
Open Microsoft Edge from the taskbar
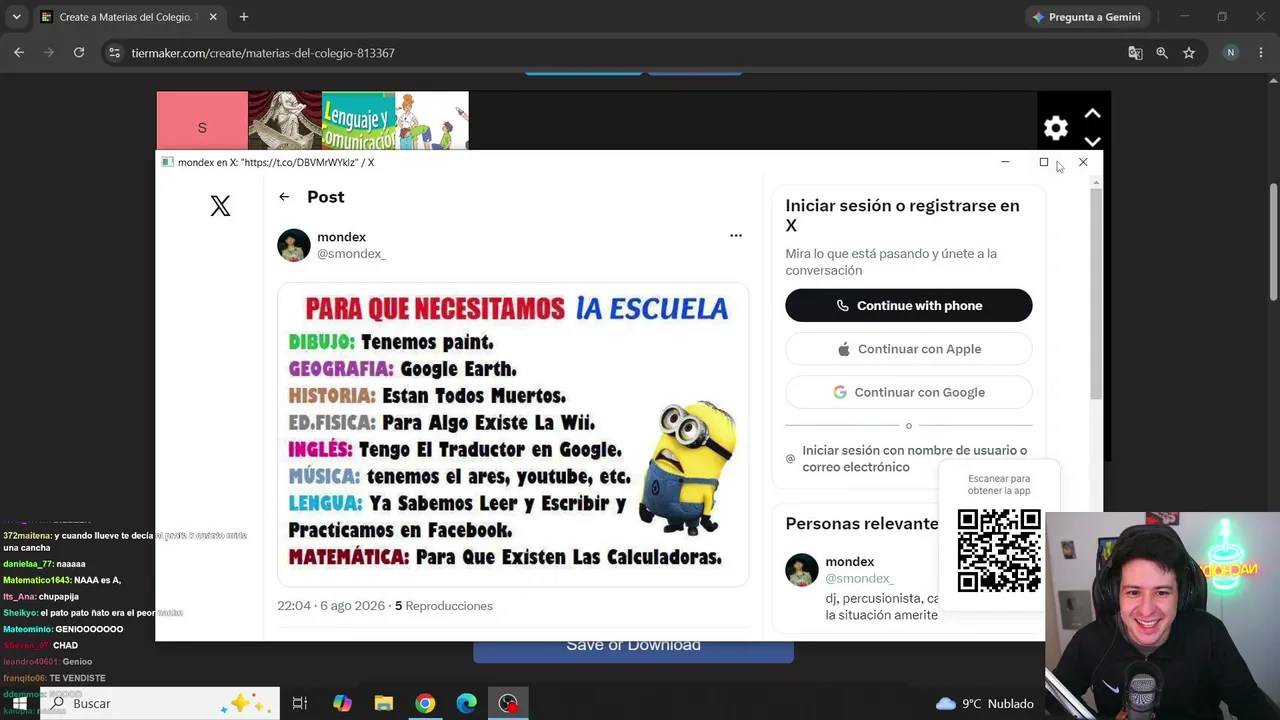tap(467, 704)
